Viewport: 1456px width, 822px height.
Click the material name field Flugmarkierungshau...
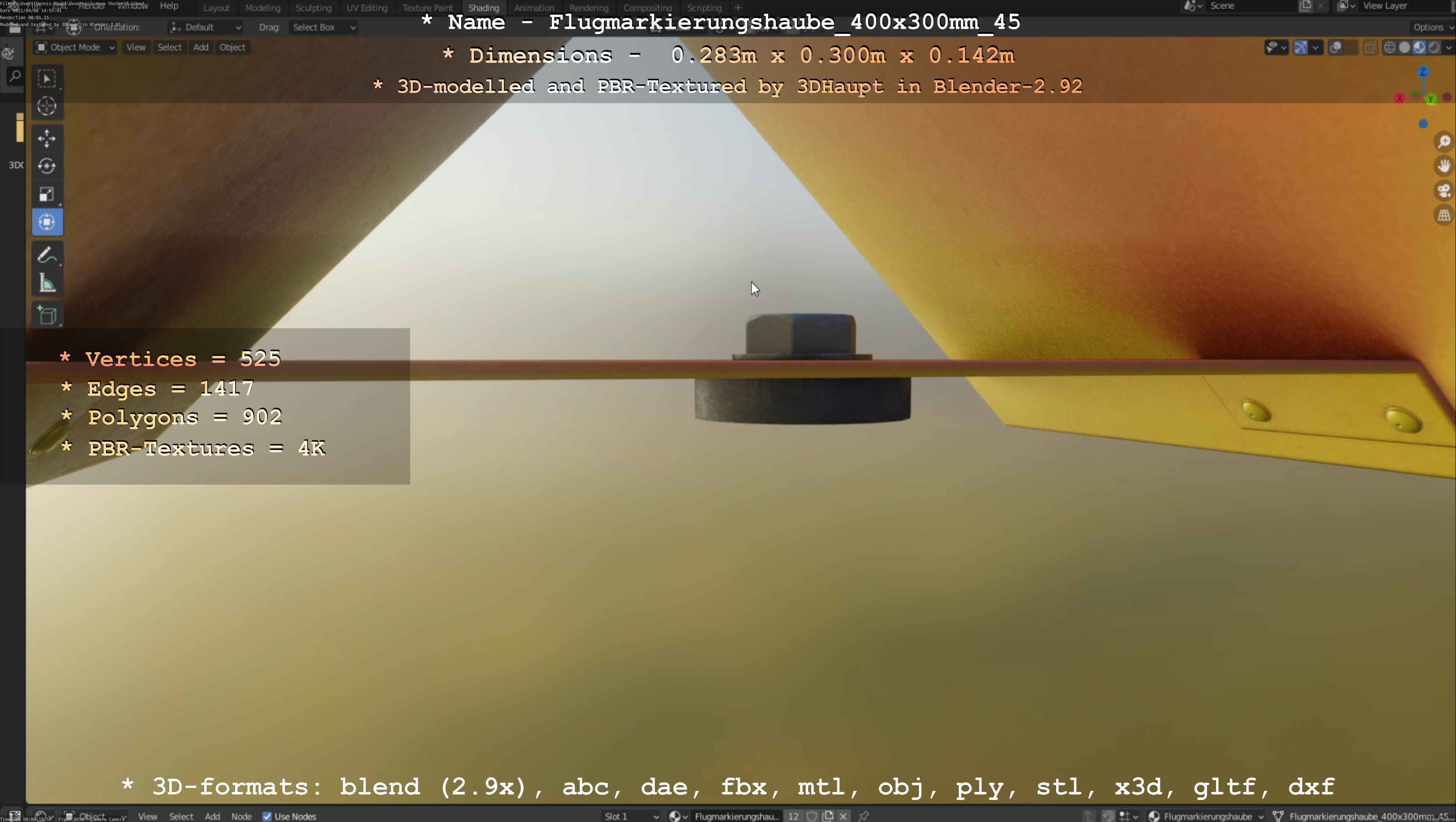(736, 816)
